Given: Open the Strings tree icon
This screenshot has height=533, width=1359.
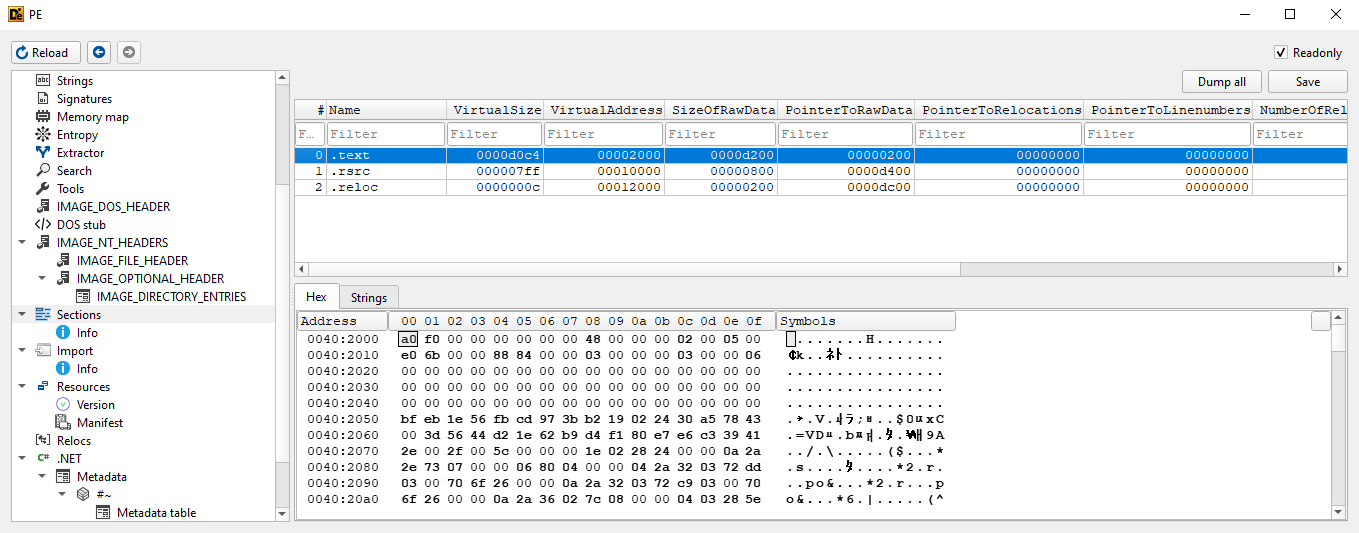Looking at the screenshot, I should 42,80.
